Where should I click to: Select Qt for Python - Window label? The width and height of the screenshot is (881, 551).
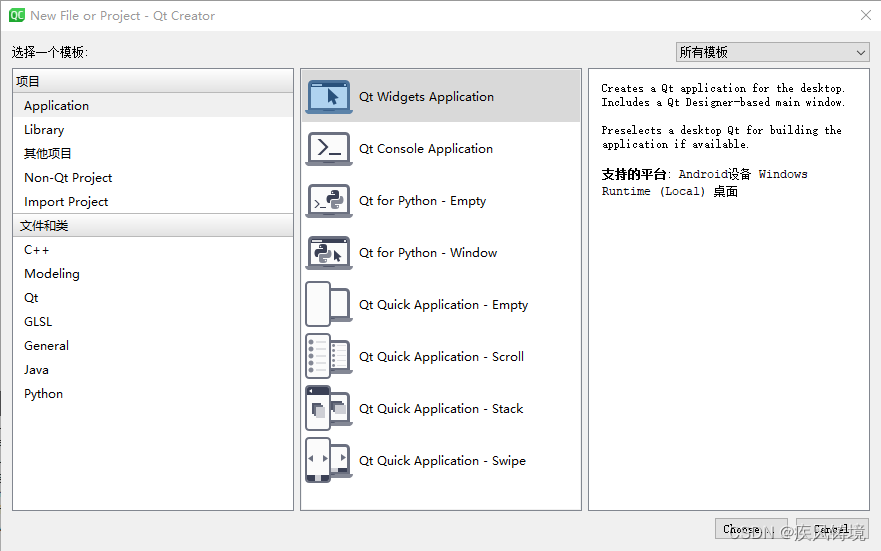(428, 253)
